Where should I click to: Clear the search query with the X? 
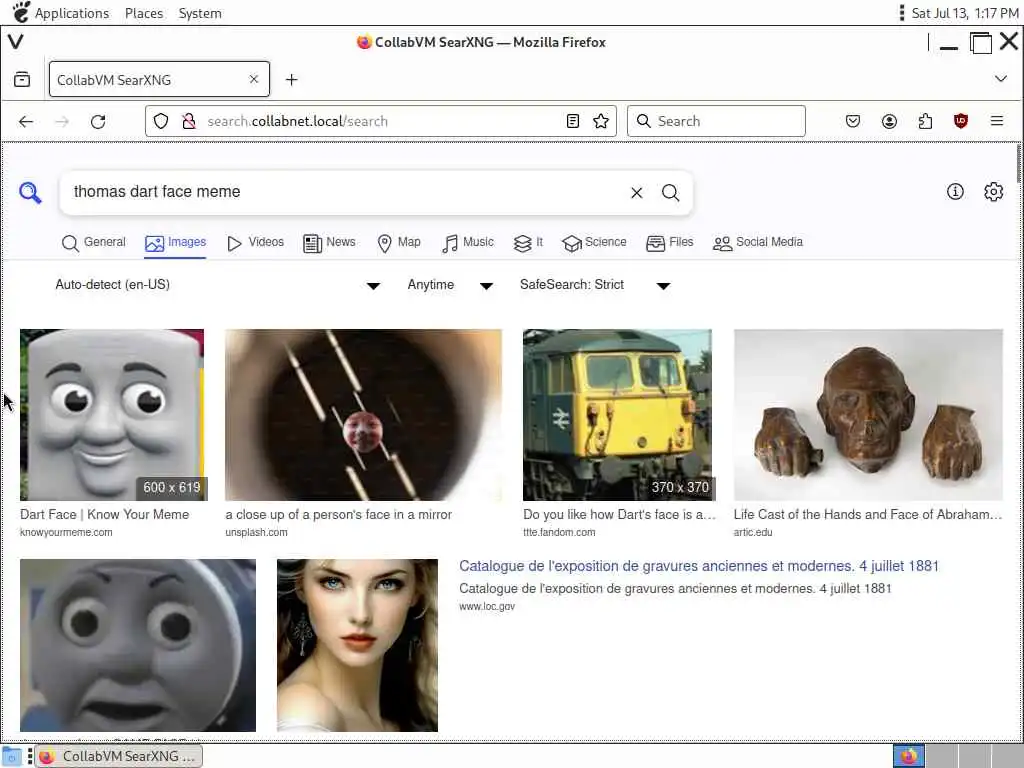[x=637, y=193]
